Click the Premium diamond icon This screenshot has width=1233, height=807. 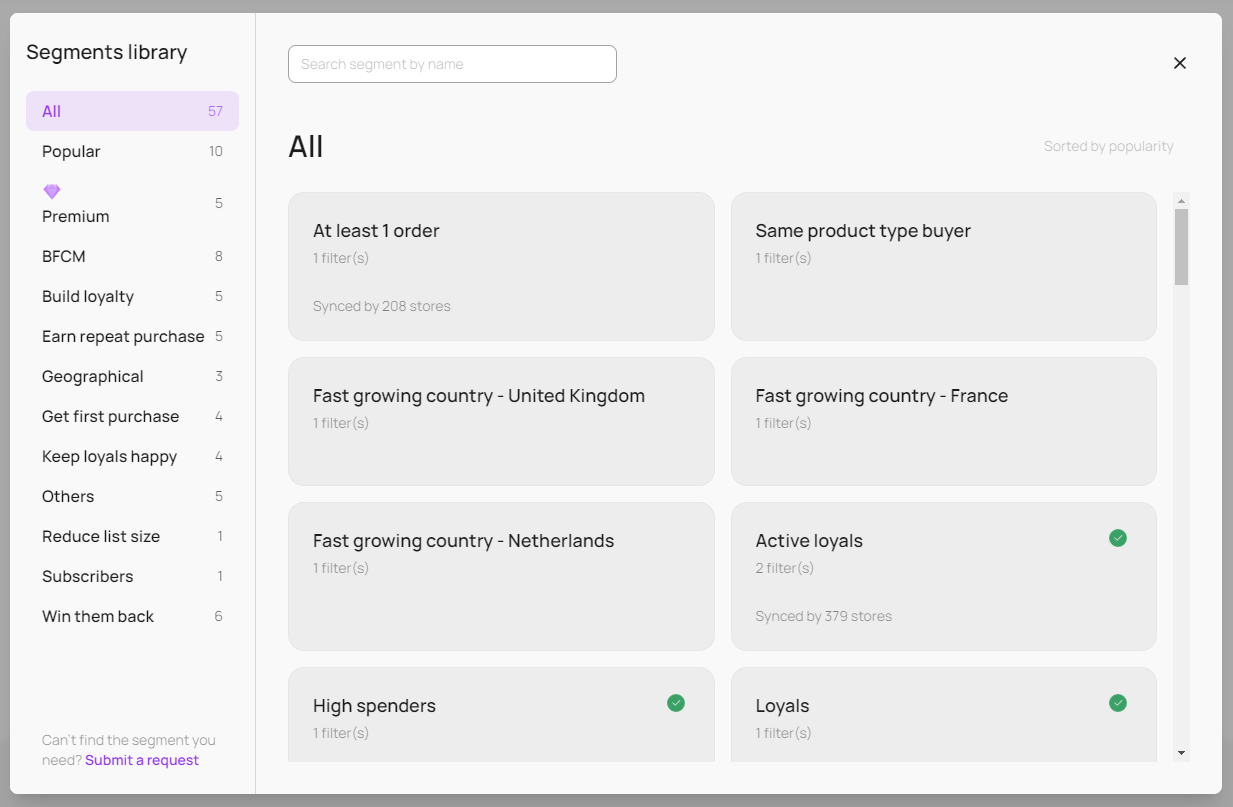(52, 191)
